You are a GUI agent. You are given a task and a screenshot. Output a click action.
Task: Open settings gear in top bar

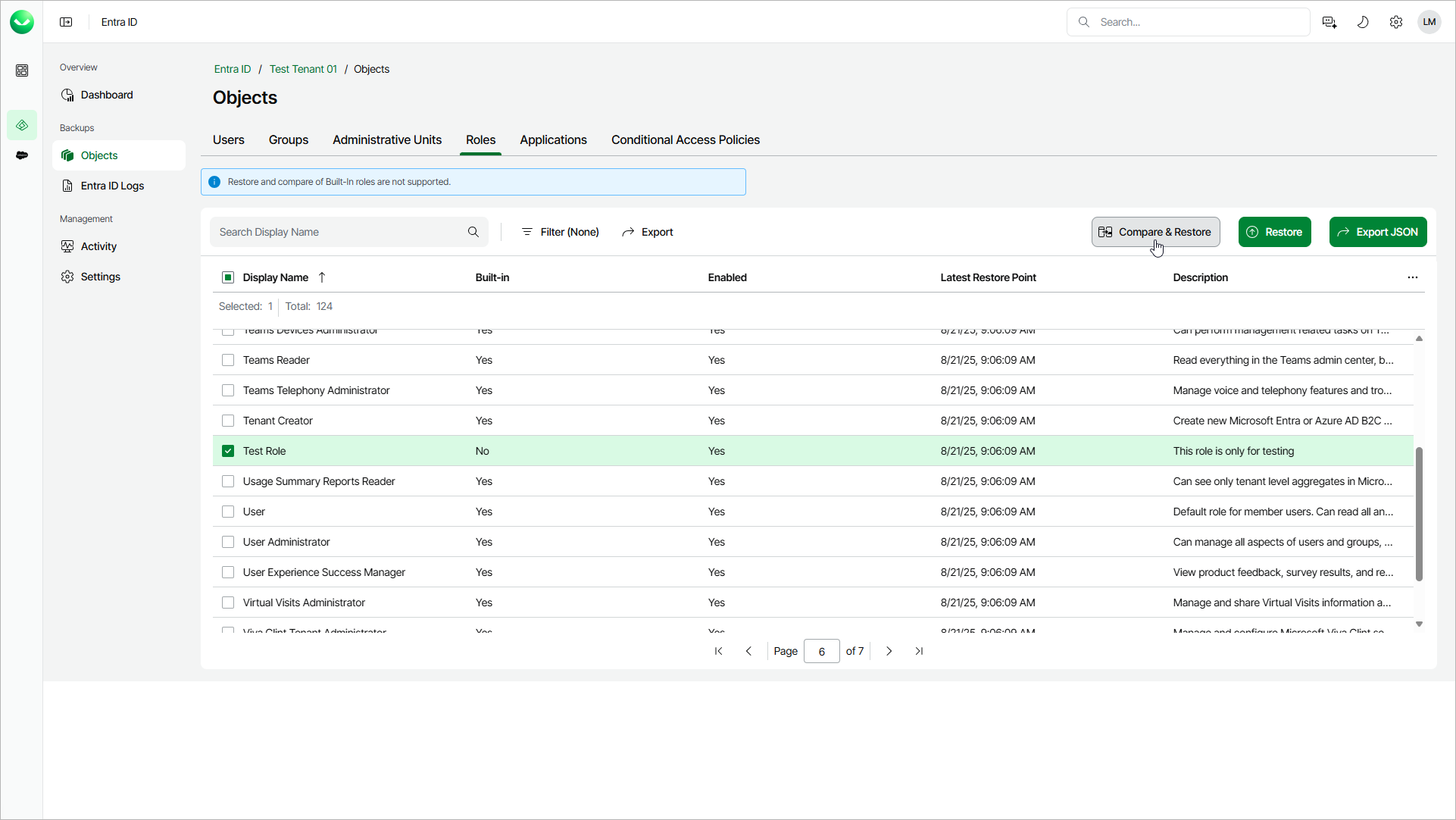tap(1395, 22)
